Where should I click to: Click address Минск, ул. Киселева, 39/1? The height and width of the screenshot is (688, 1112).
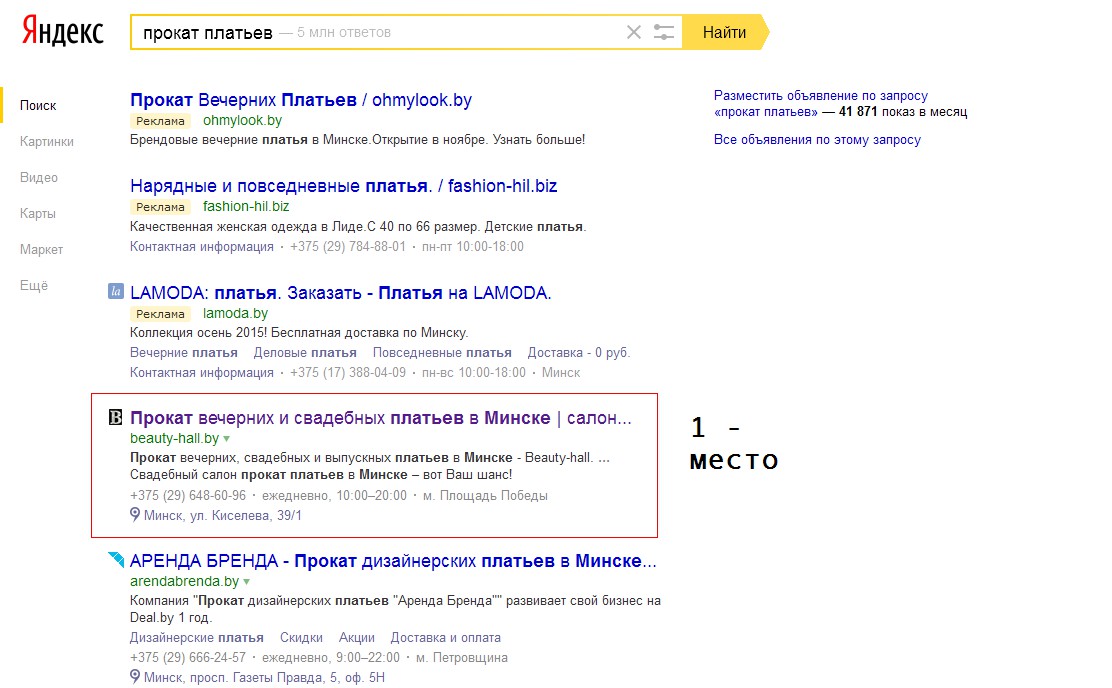click(223, 516)
